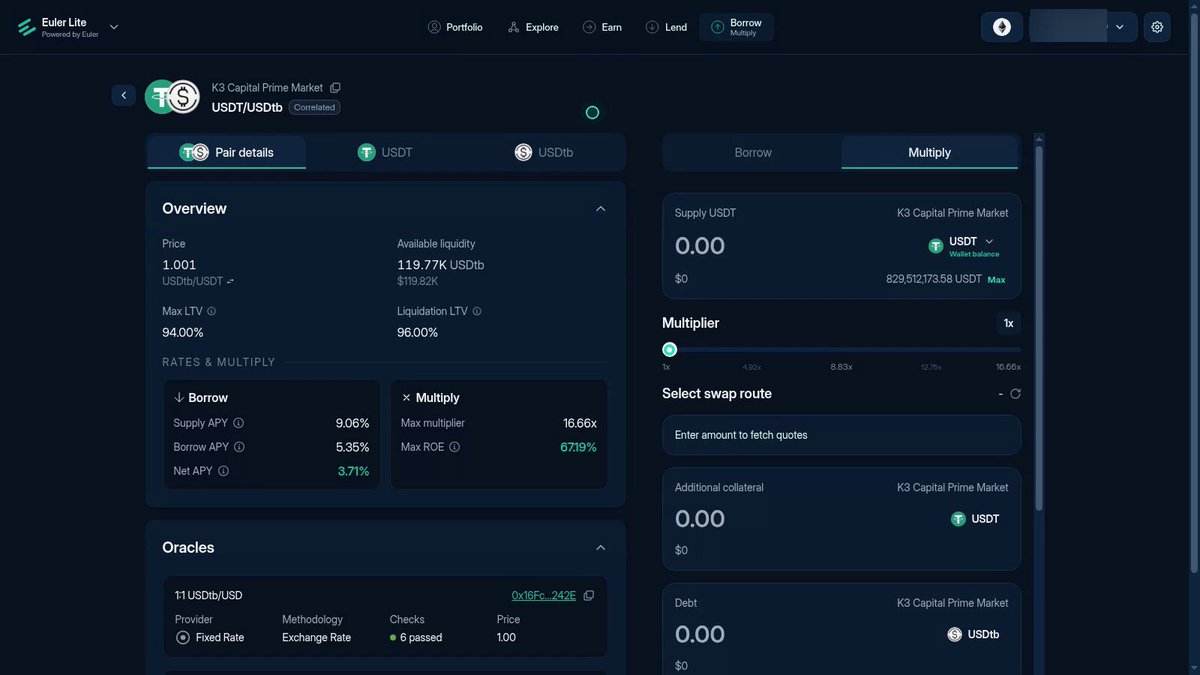Go back with the arrow button
The width and height of the screenshot is (1200, 675).
(x=124, y=95)
